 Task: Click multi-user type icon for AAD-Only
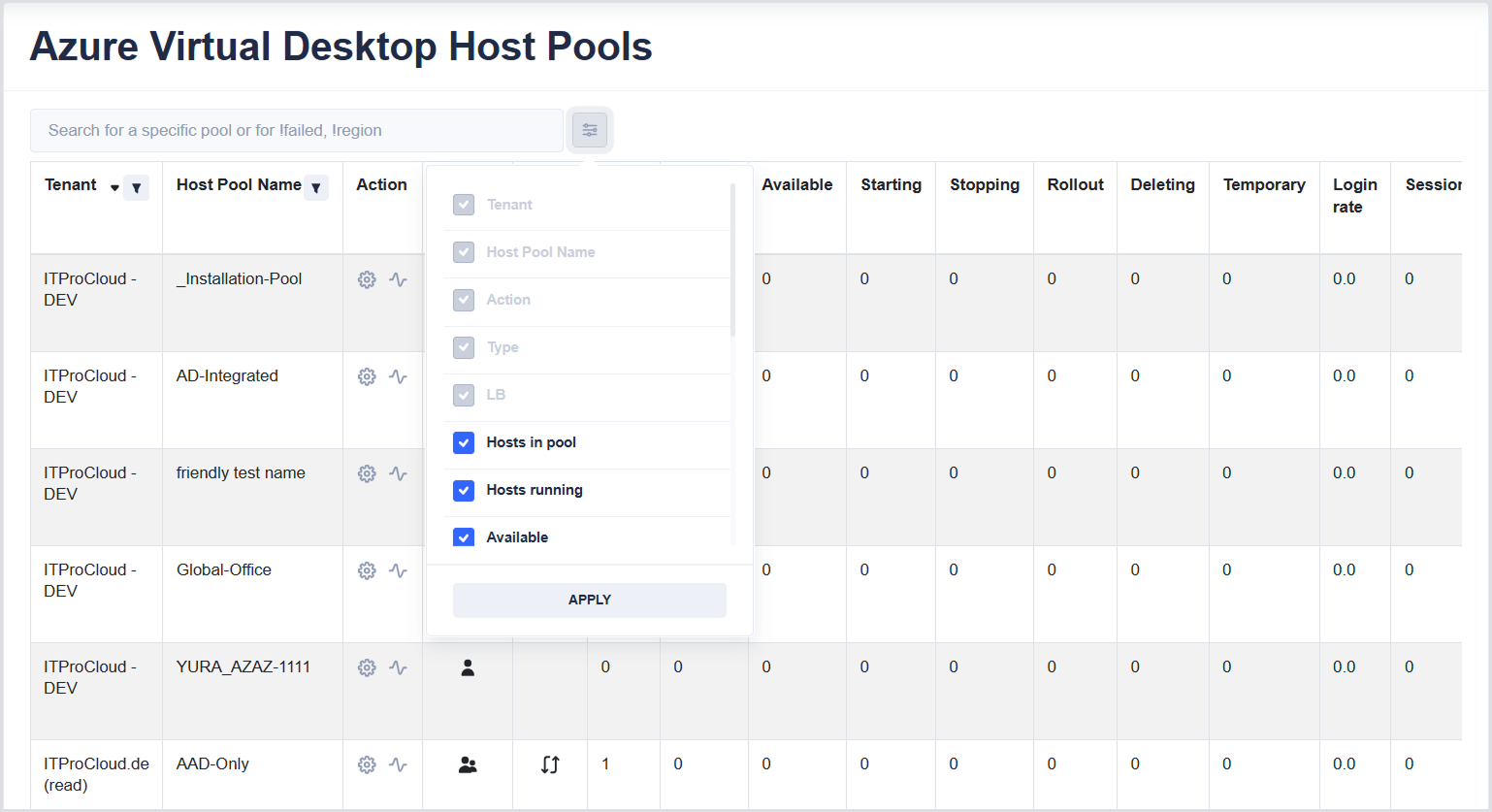tap(468, 764)
